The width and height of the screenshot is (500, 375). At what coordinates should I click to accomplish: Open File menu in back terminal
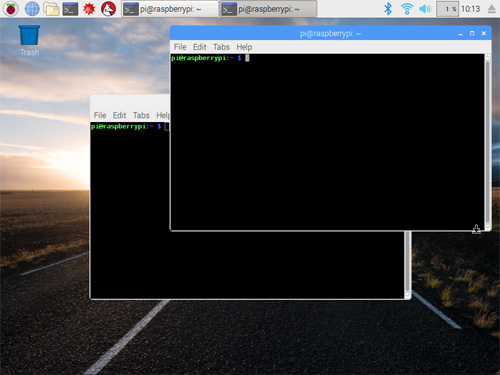(x=100, y=115)
